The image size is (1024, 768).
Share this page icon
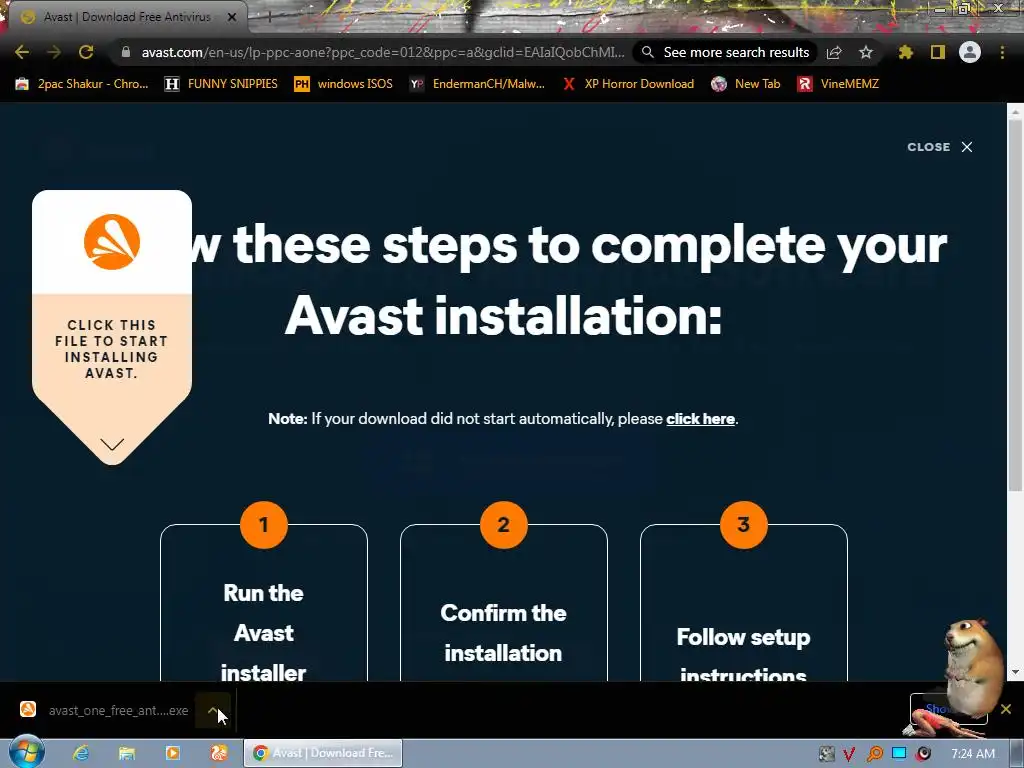click(x=834, y=52)
